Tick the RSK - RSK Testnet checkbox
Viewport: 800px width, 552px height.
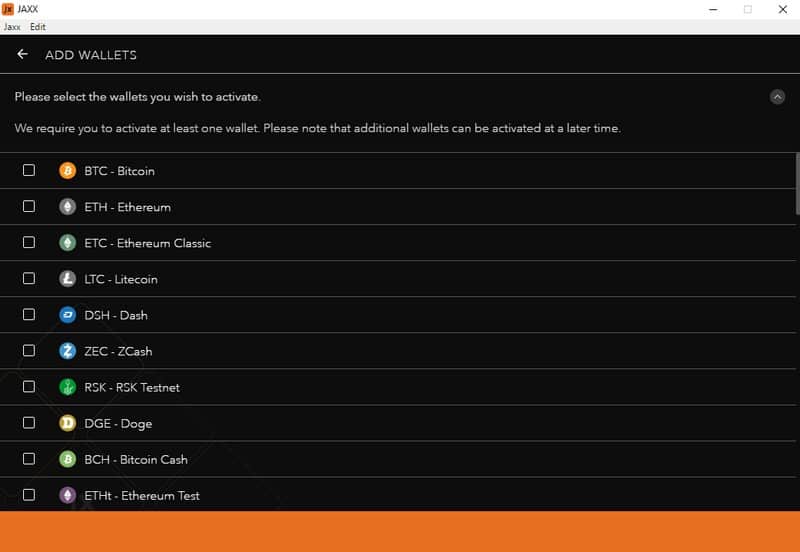(29, 387)
